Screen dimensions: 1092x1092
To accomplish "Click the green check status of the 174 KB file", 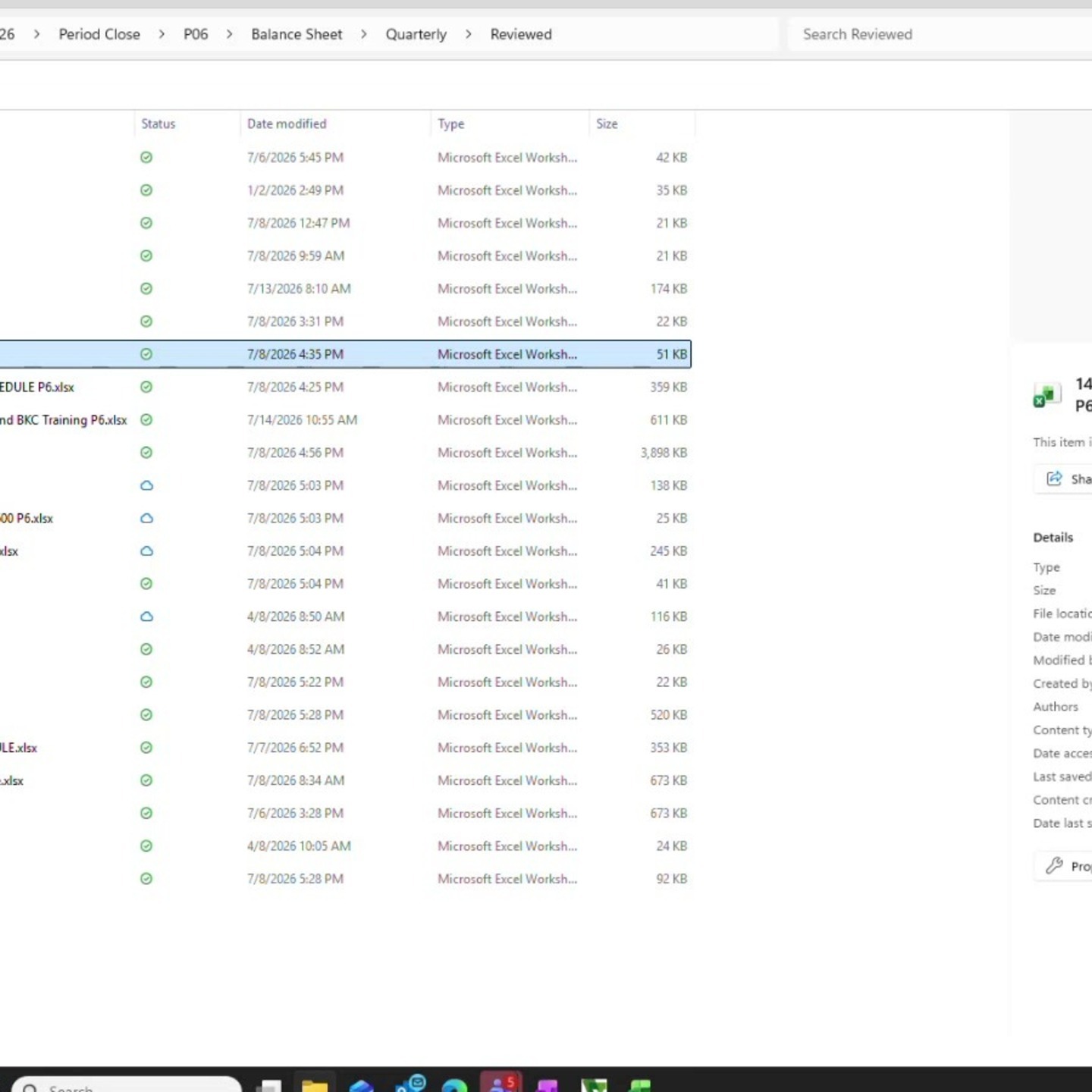I will [x=146, y=289].
